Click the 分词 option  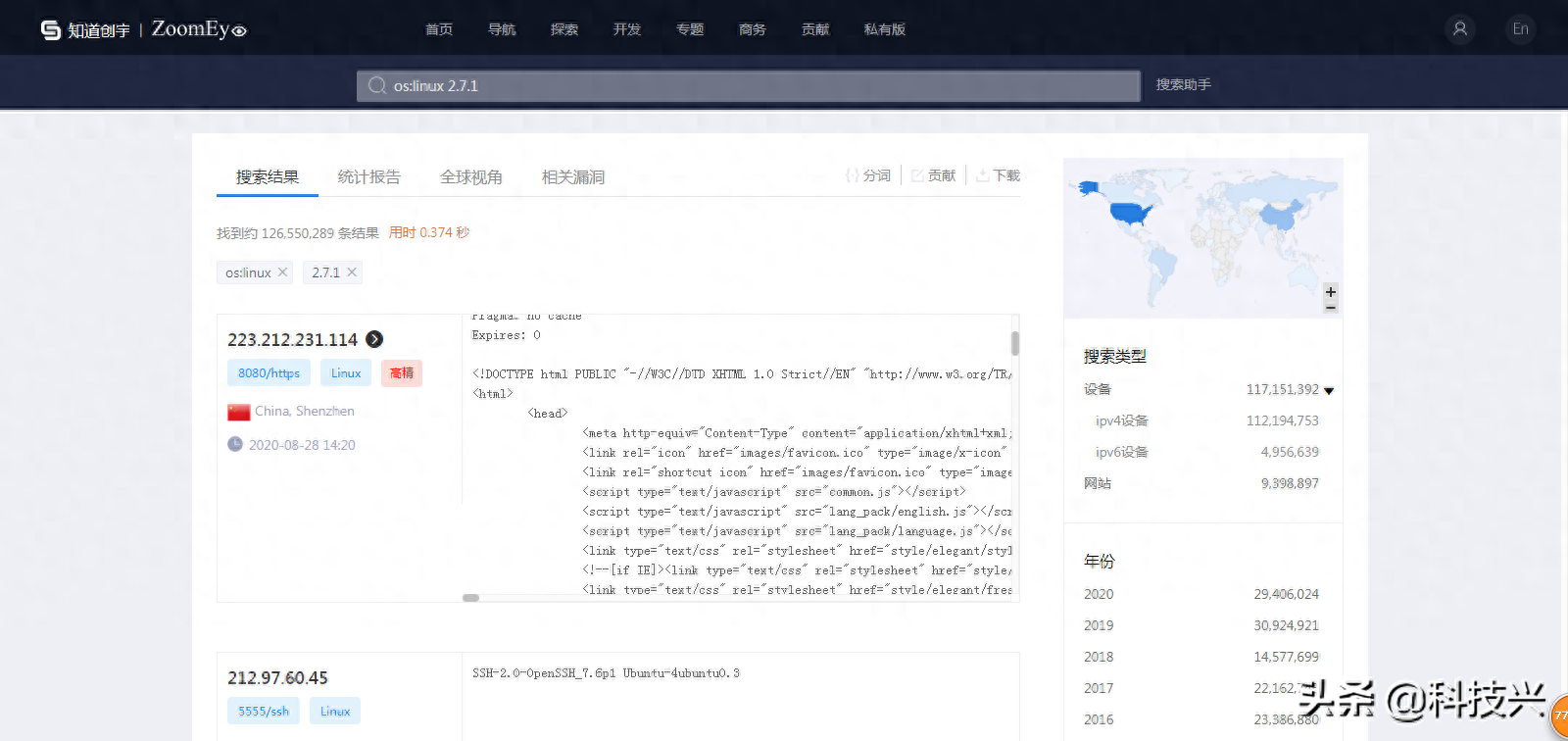click(x=868, y=175)
